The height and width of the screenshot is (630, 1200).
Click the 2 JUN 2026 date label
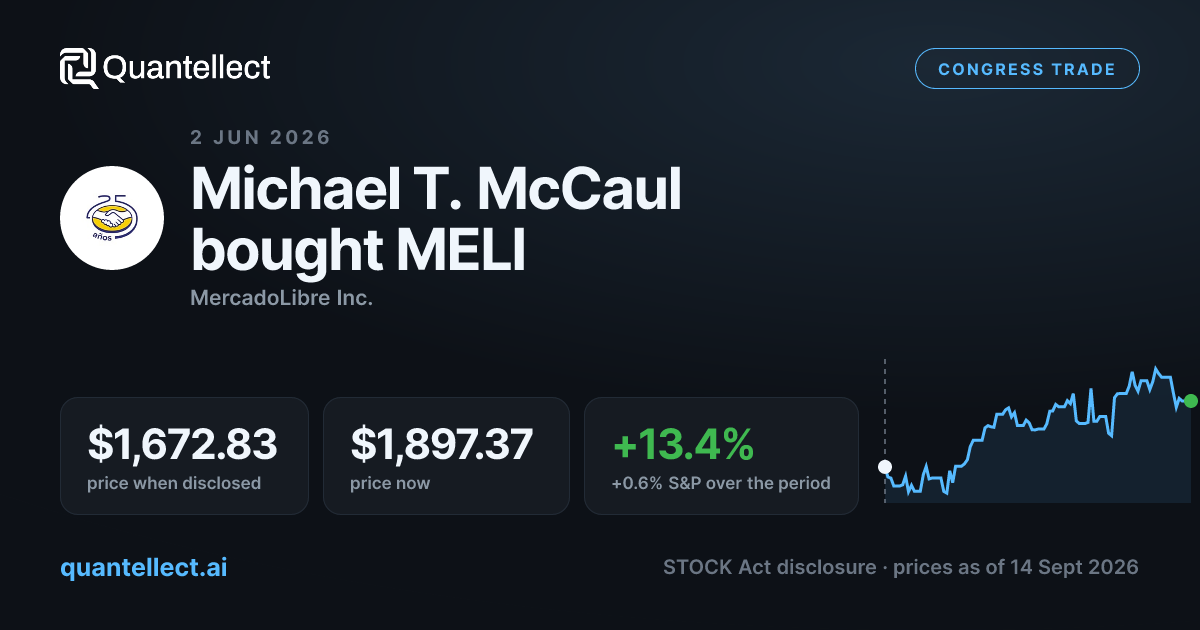260,138
